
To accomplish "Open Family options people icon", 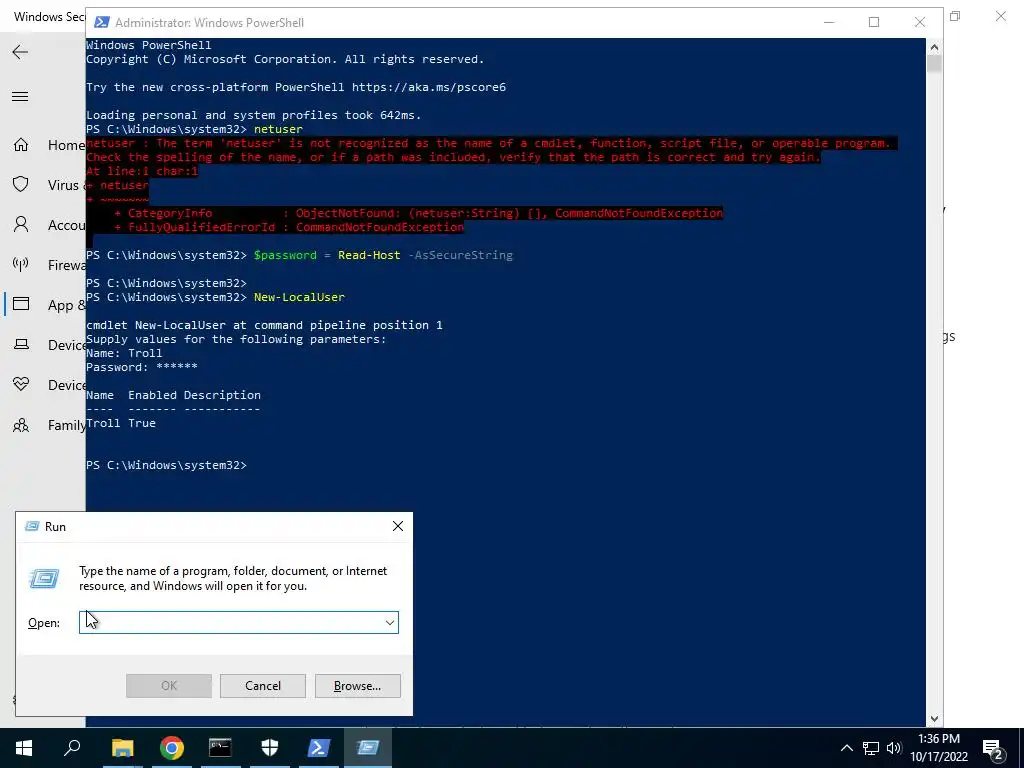I will (x=21, y=425).
